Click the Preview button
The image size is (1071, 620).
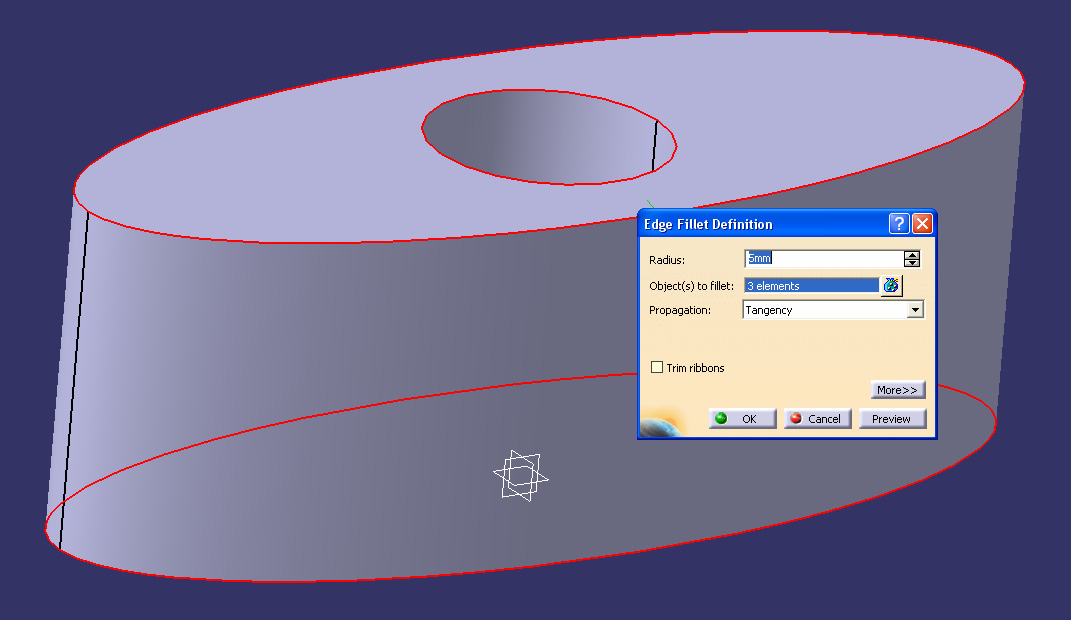point(892,419)
